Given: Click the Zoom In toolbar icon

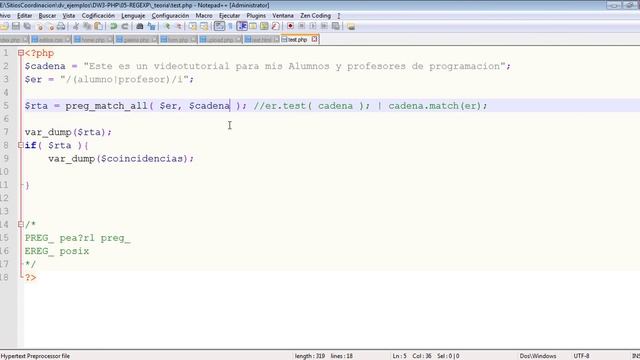Looking at the screenshot, I should coord(167,27).
